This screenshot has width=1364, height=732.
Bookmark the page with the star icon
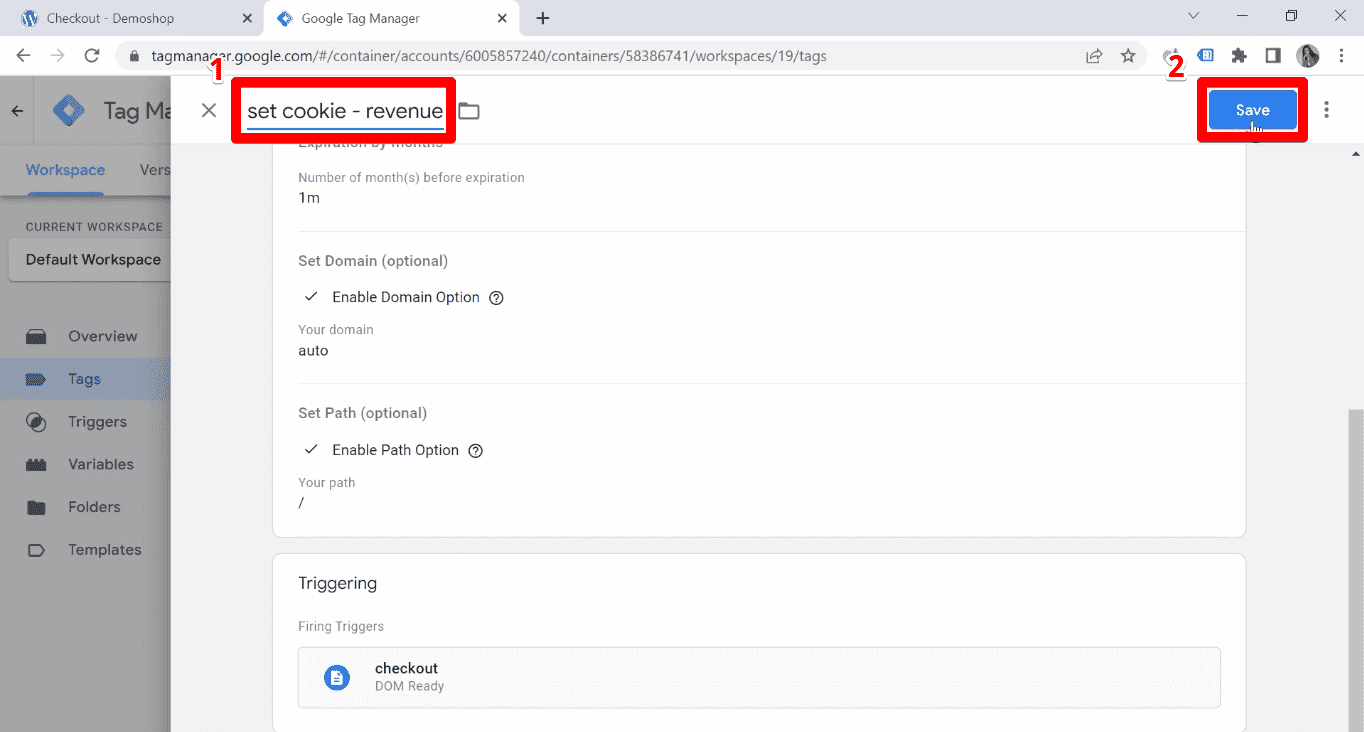(1129, 56)
